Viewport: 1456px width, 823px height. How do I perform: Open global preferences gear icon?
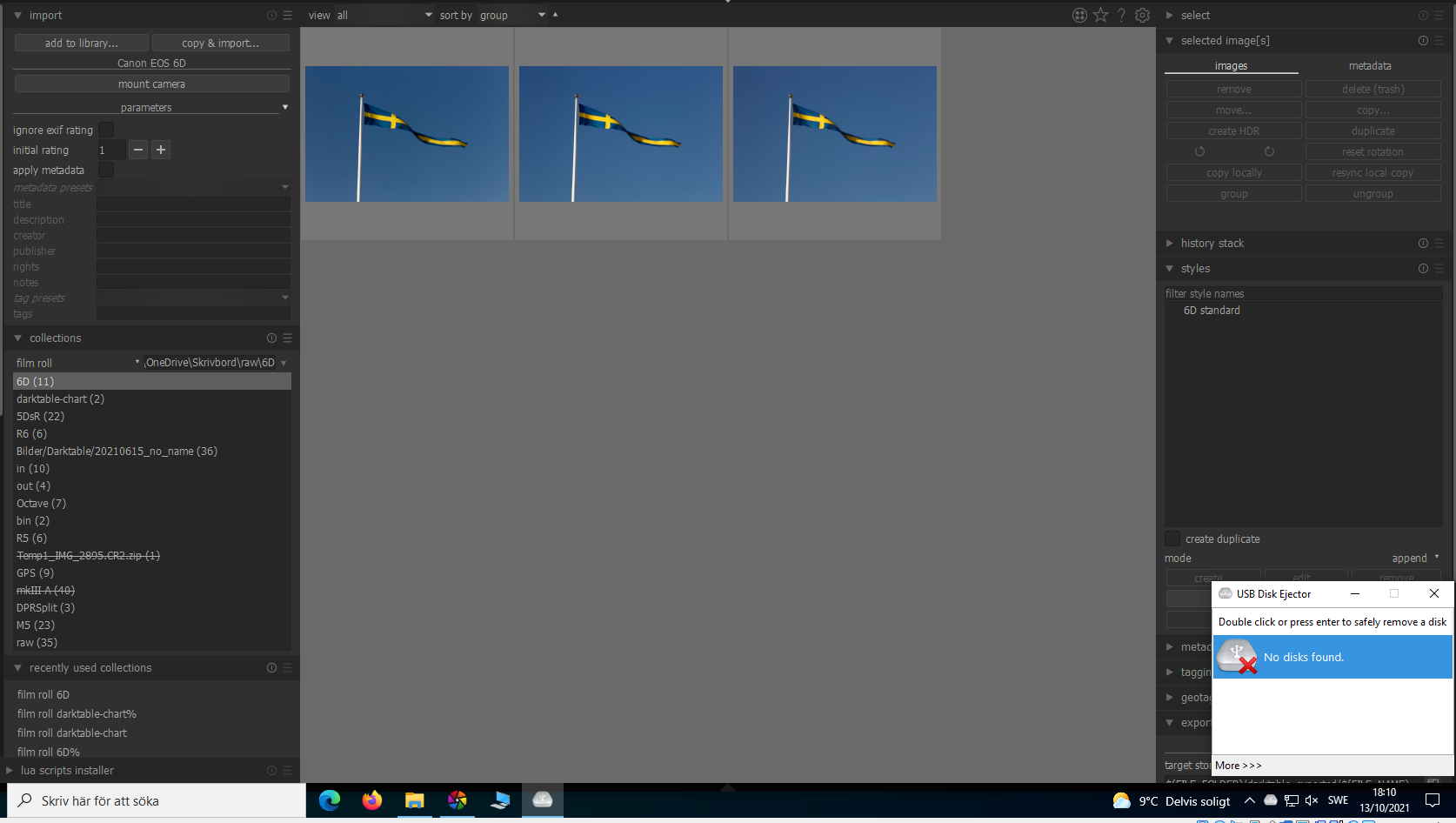(1143, 15)
